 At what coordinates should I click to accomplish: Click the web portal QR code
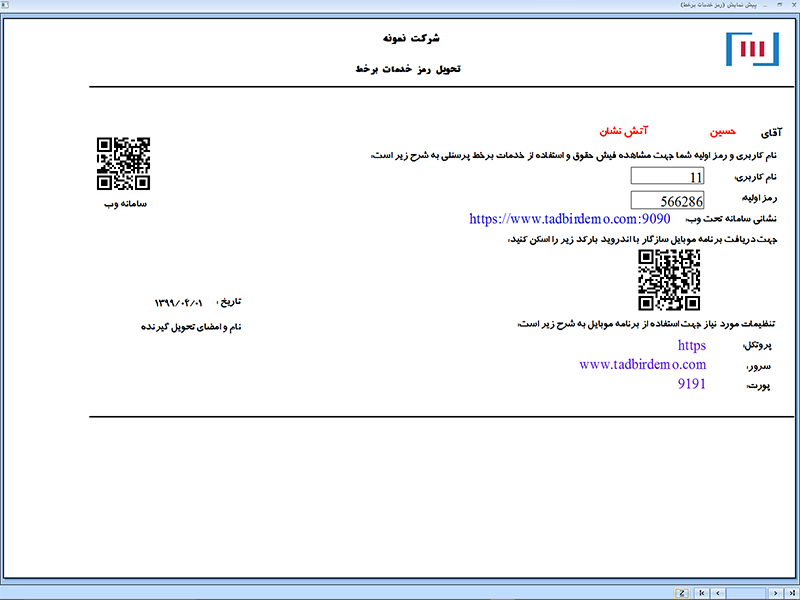click(x=123, y=163)
